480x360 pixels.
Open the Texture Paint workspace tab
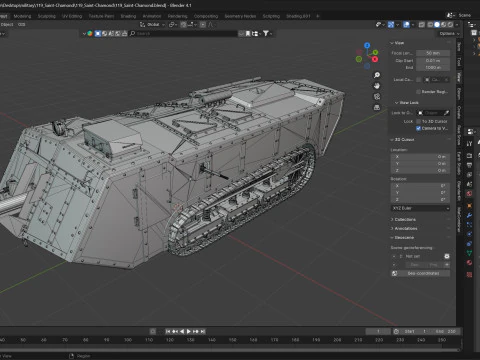[101, 16]
